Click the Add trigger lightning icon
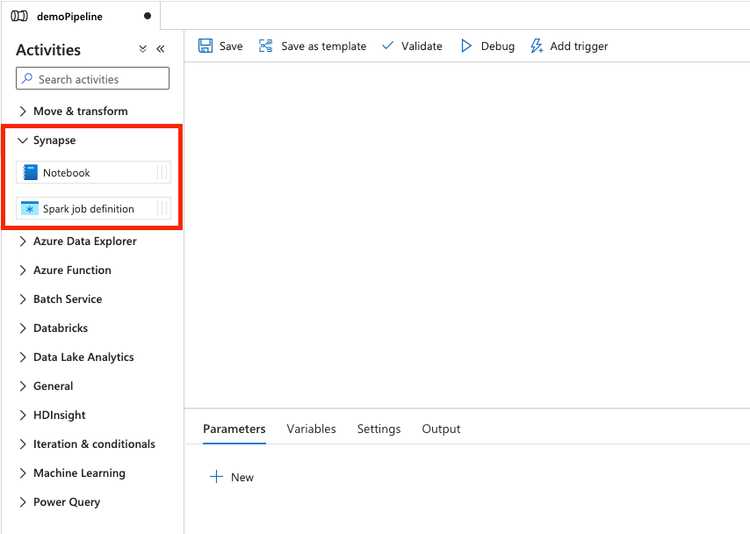Viewport: 750px width, 534px height. [537, 46]
